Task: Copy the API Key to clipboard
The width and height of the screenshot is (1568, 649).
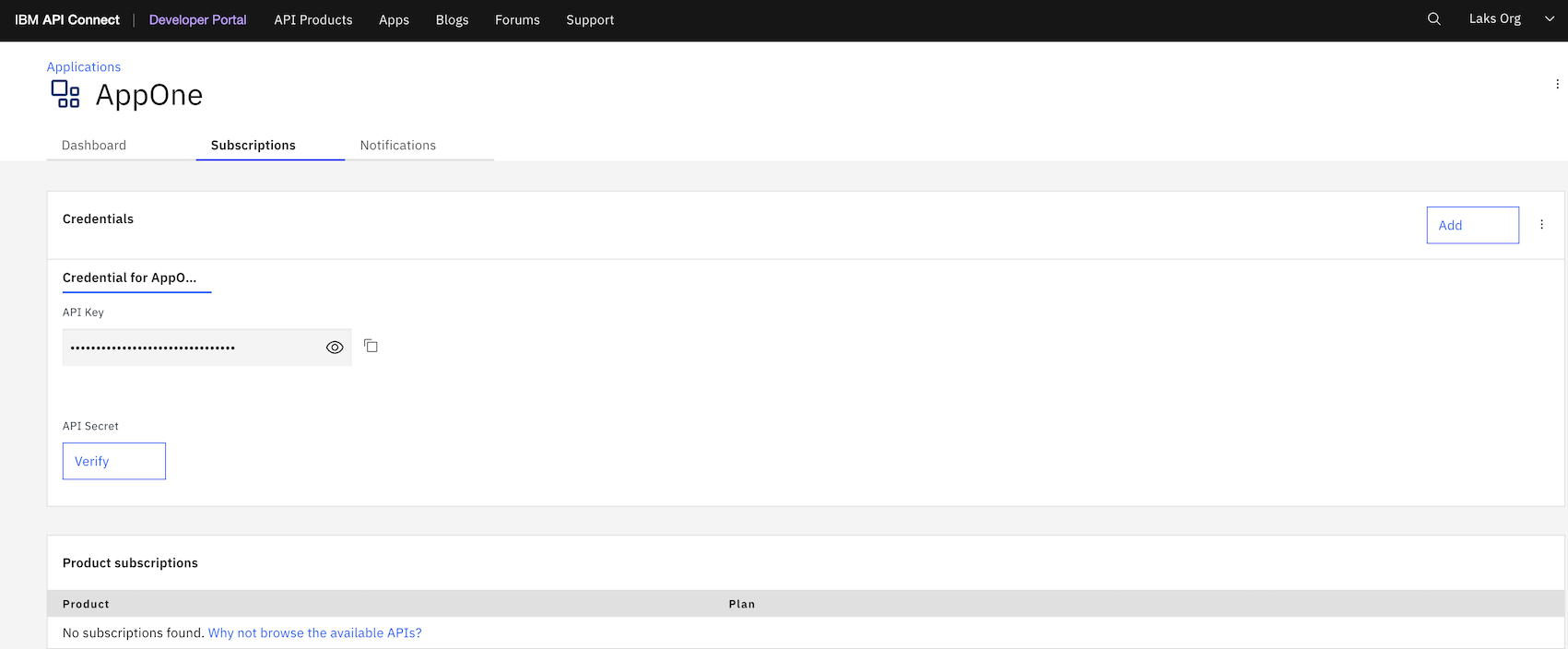Action: pos(371,346)
